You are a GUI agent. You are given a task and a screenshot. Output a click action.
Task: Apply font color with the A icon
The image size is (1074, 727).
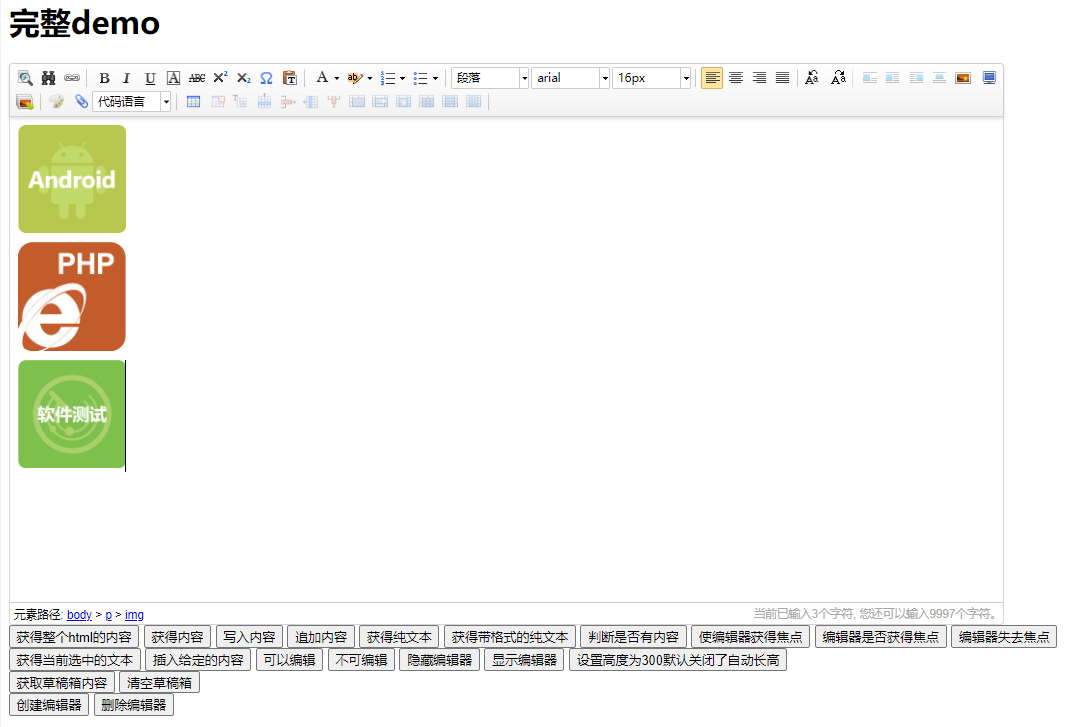point(322,78)
